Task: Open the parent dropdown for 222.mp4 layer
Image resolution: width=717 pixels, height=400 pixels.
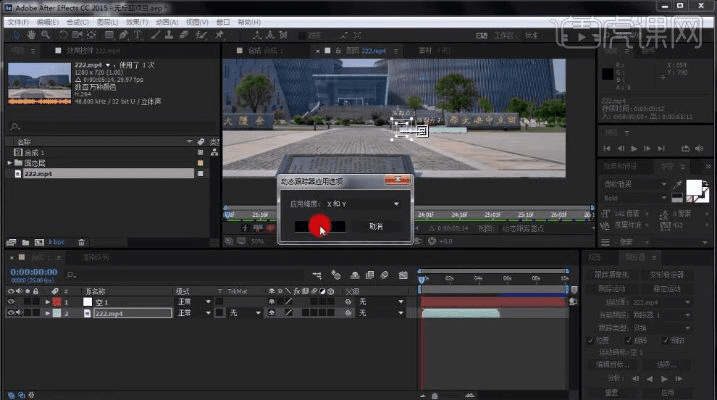Action: click(382, 313)
